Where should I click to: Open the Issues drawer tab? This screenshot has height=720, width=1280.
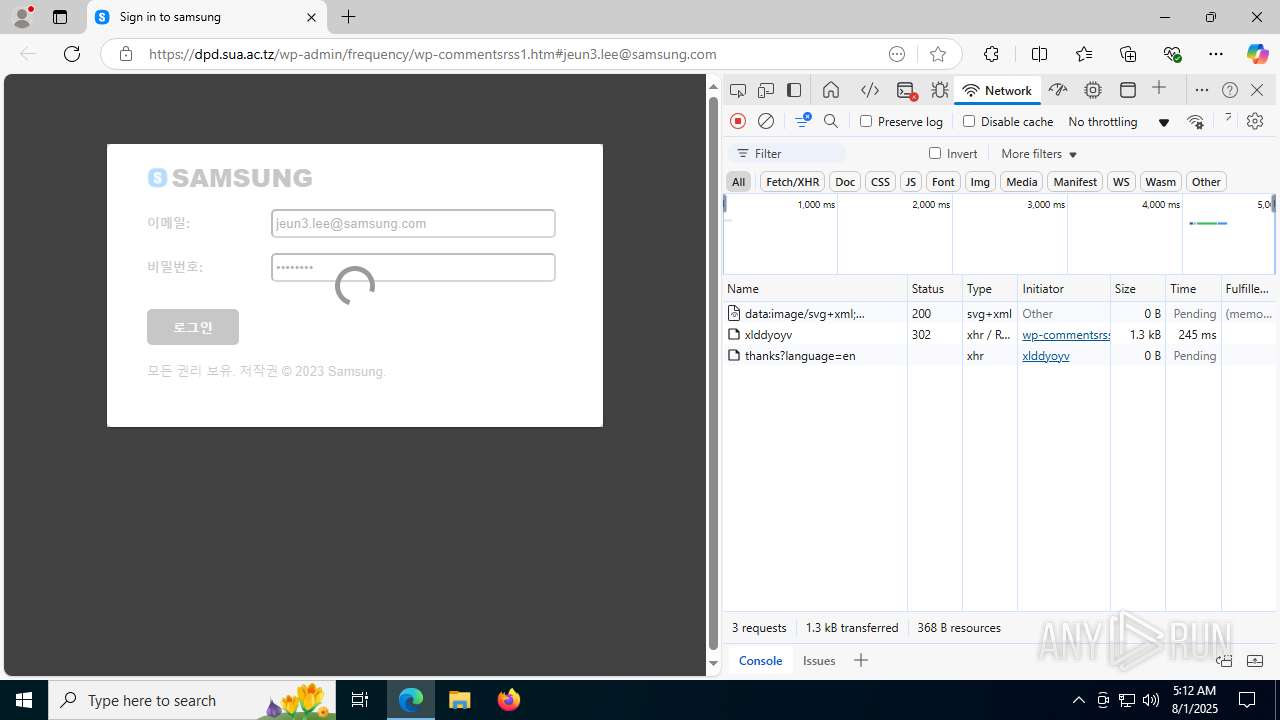(819, 660)
